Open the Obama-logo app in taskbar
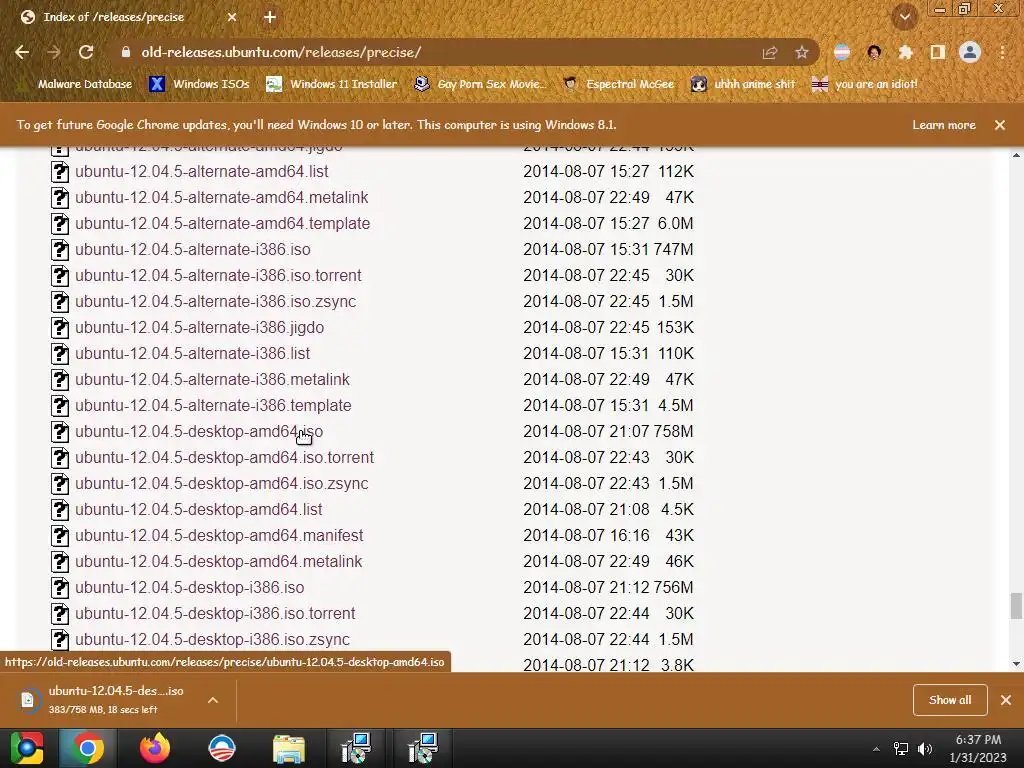Image resolution: width=1024 pixels, height=768 pixels. [x=221, y=748]
